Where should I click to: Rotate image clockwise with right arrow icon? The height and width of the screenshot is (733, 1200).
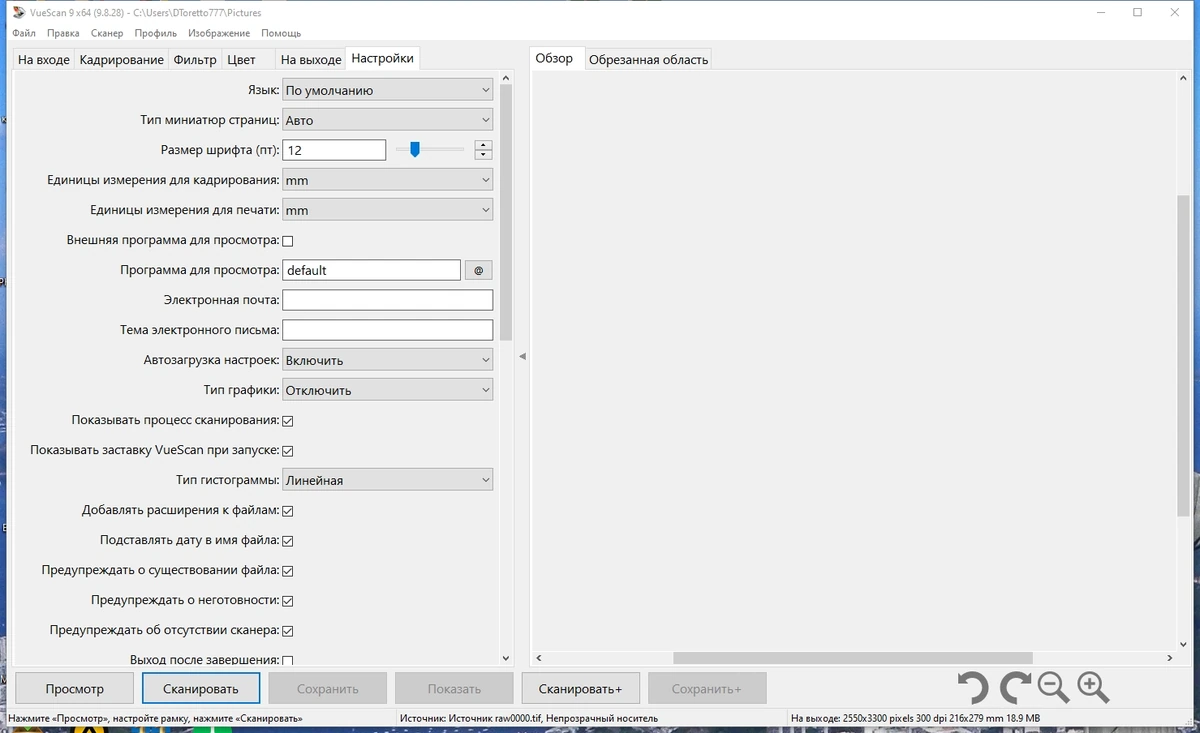coord(1014,688)
